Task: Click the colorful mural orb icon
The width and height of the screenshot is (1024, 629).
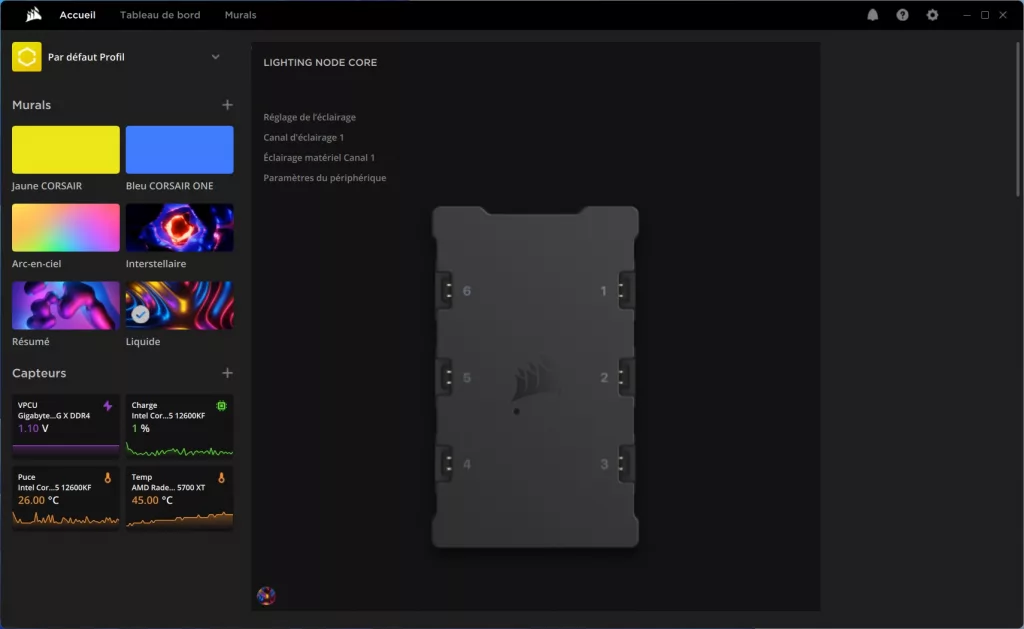Action: point(266,596)
